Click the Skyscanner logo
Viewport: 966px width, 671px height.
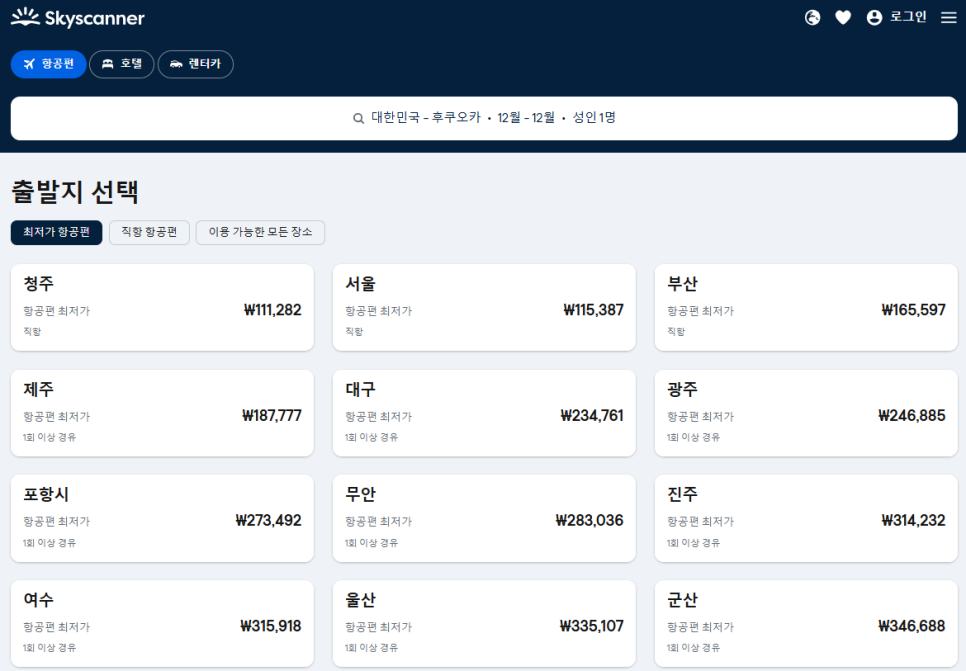point(78,18)
